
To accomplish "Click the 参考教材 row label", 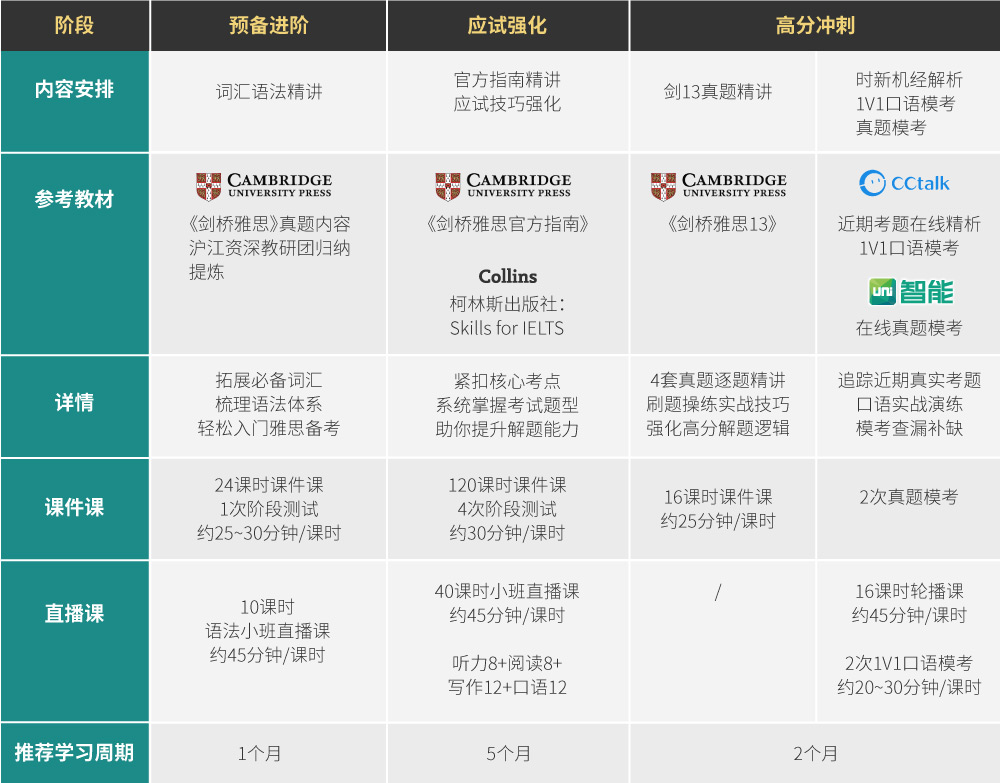I will 75,199.
